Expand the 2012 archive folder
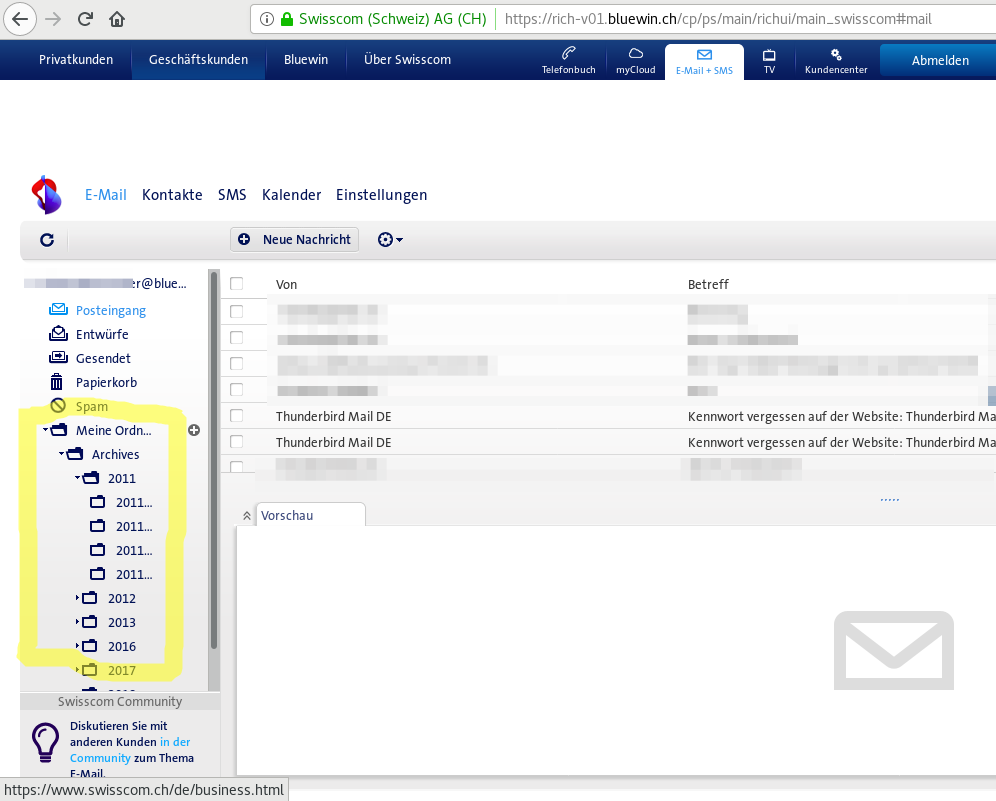 pyautogui.click(x=79, y=598)
